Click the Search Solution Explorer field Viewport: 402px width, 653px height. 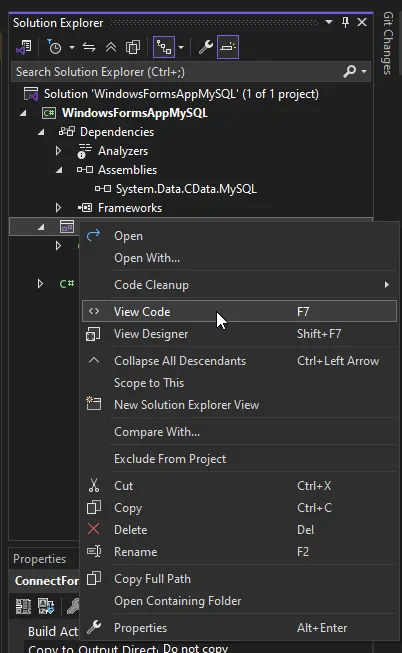(x=177, y=72)
